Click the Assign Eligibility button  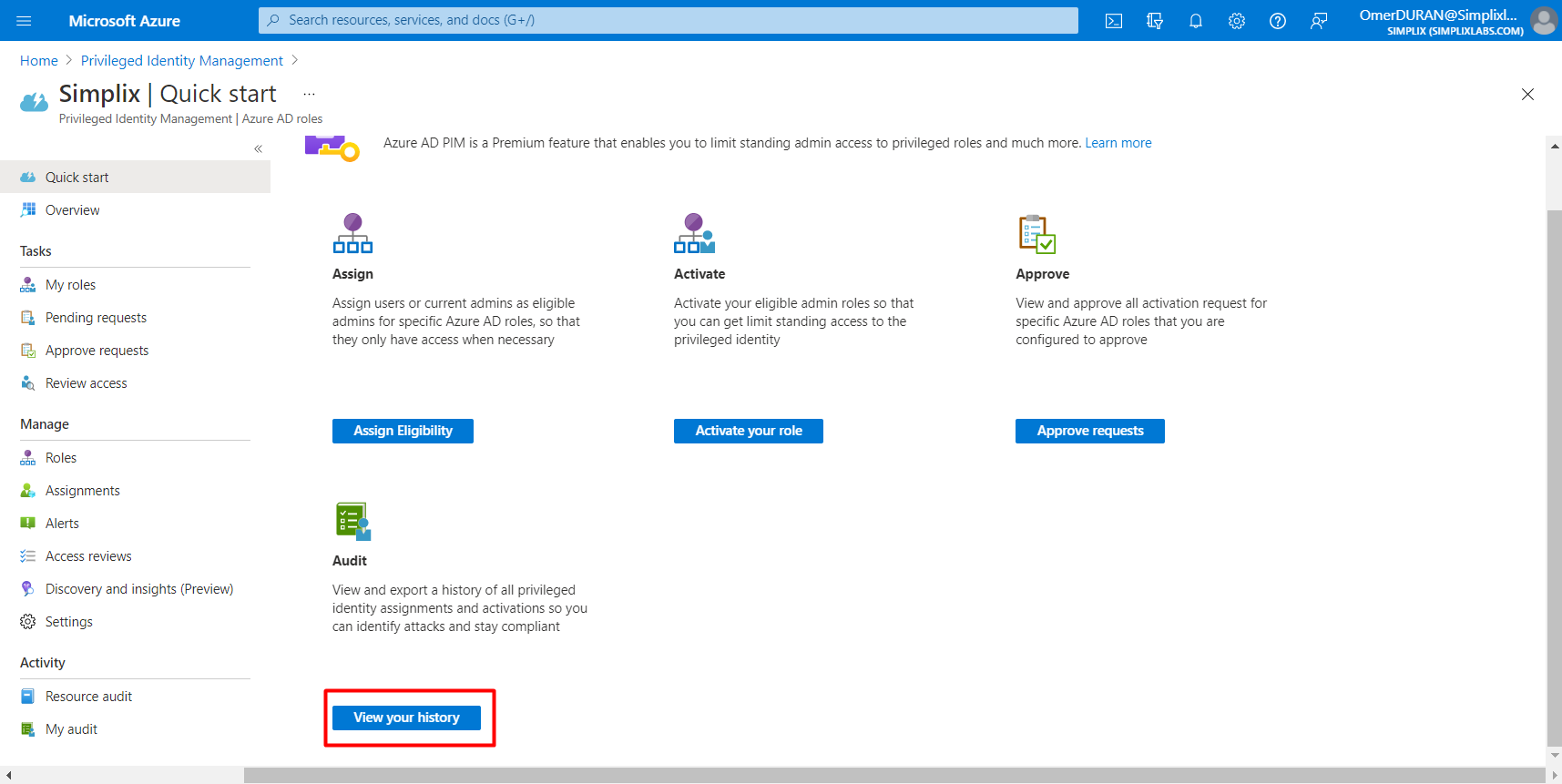[x=403, y=431]
